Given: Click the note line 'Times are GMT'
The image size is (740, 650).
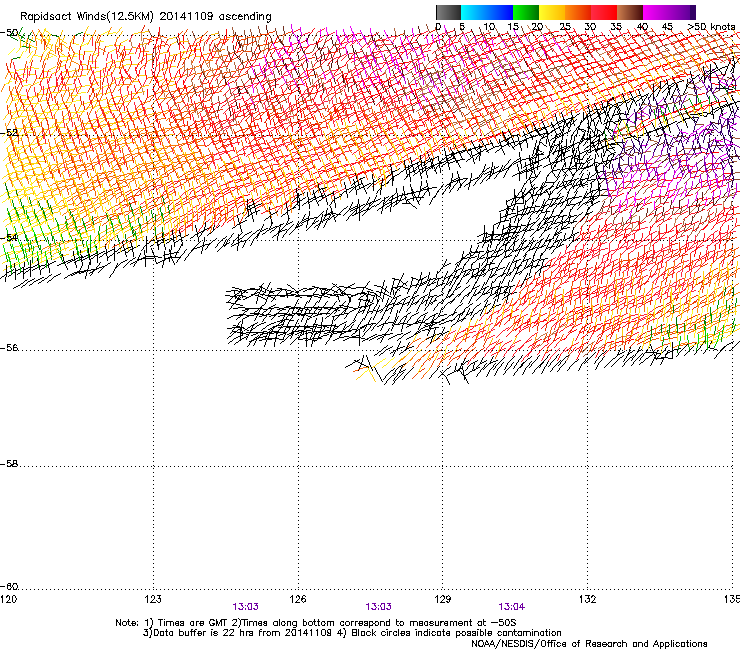Looking at the screenshot, I should (x=191, y=623).
